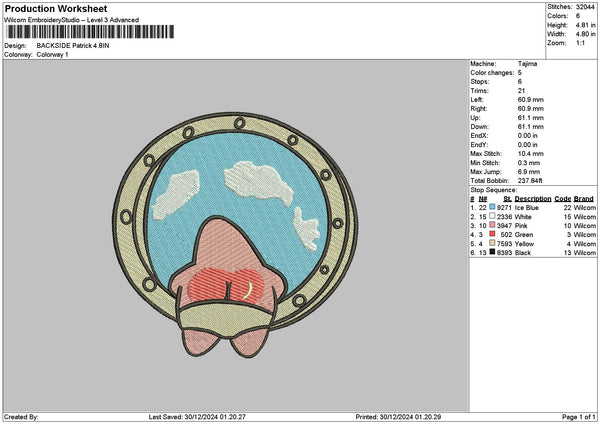Click the Stop Sequence heading
This screenshot has width=600, height=424.
(494, 190)
